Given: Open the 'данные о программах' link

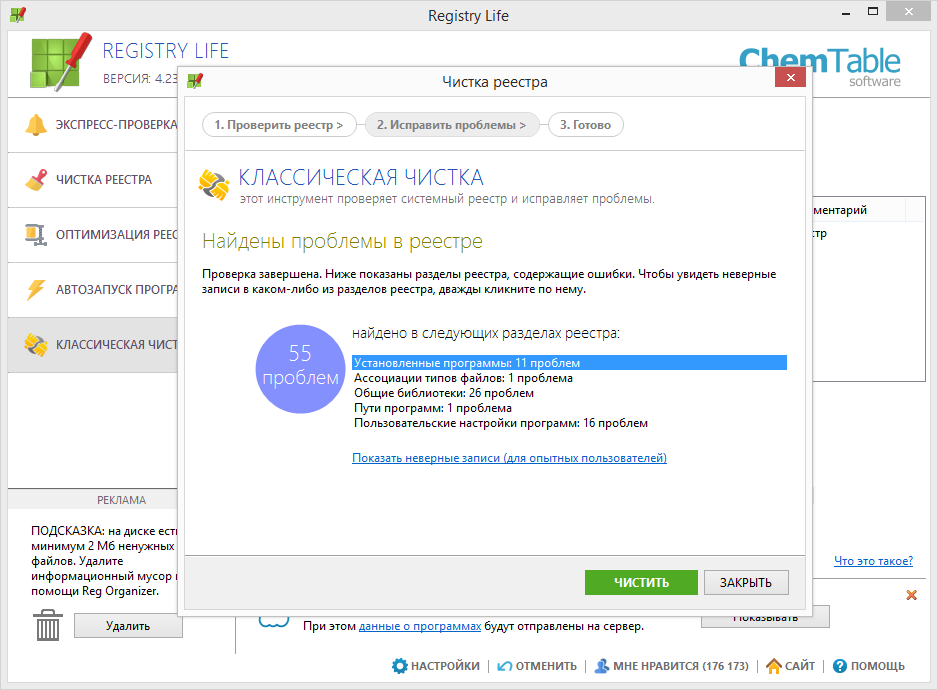Looking at the screenshot, I should pos(420,626).
